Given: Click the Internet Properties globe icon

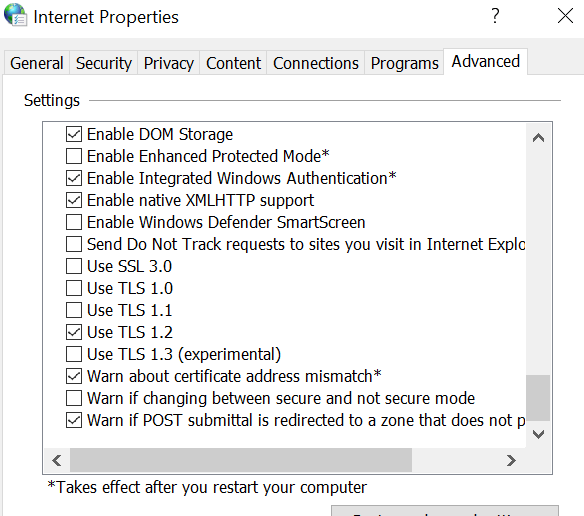Looking at the screenshot, I should click(x=15, y=15).
